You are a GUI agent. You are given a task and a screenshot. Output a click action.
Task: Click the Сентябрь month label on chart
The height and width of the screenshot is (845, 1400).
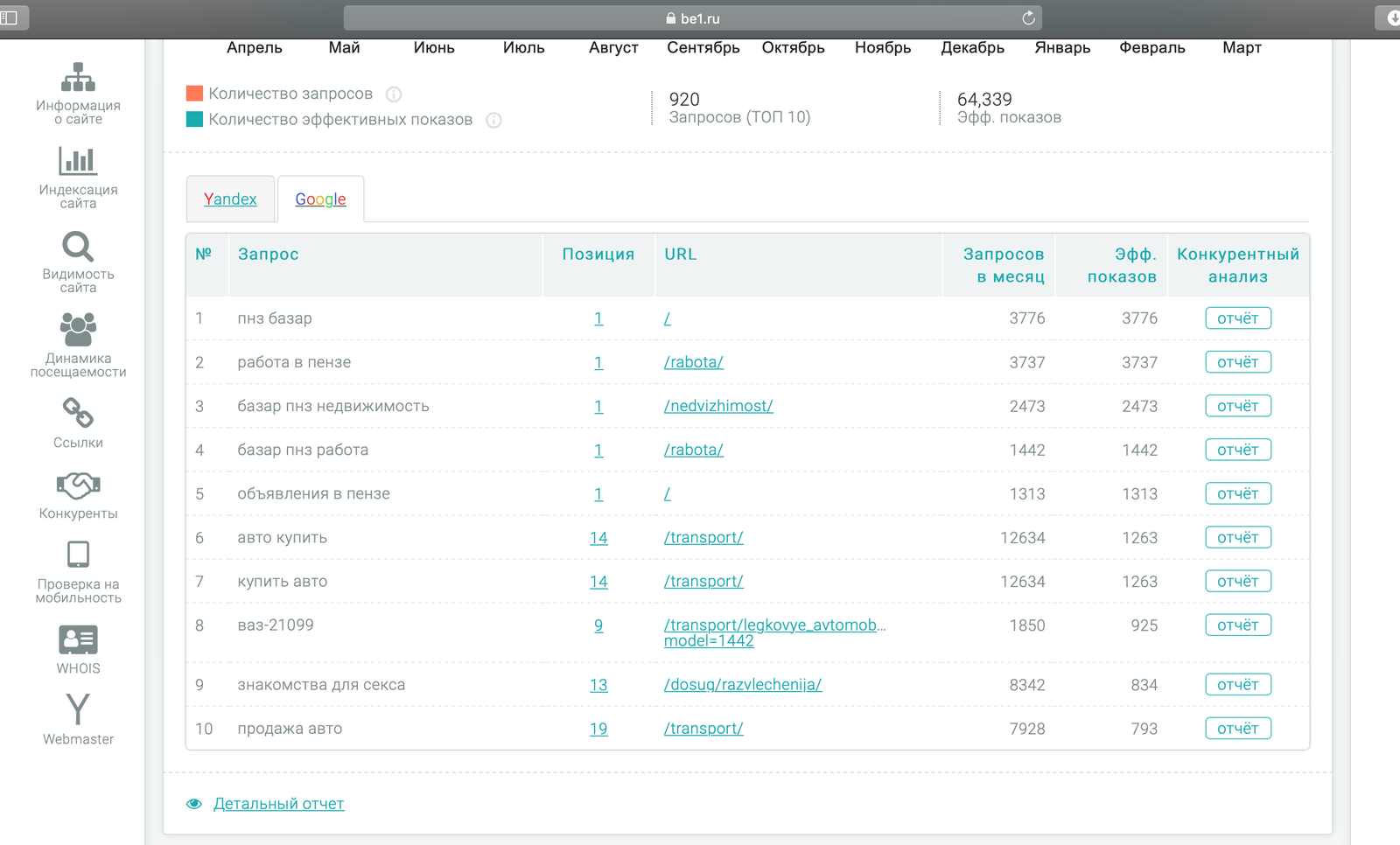(x=703, y=47)
